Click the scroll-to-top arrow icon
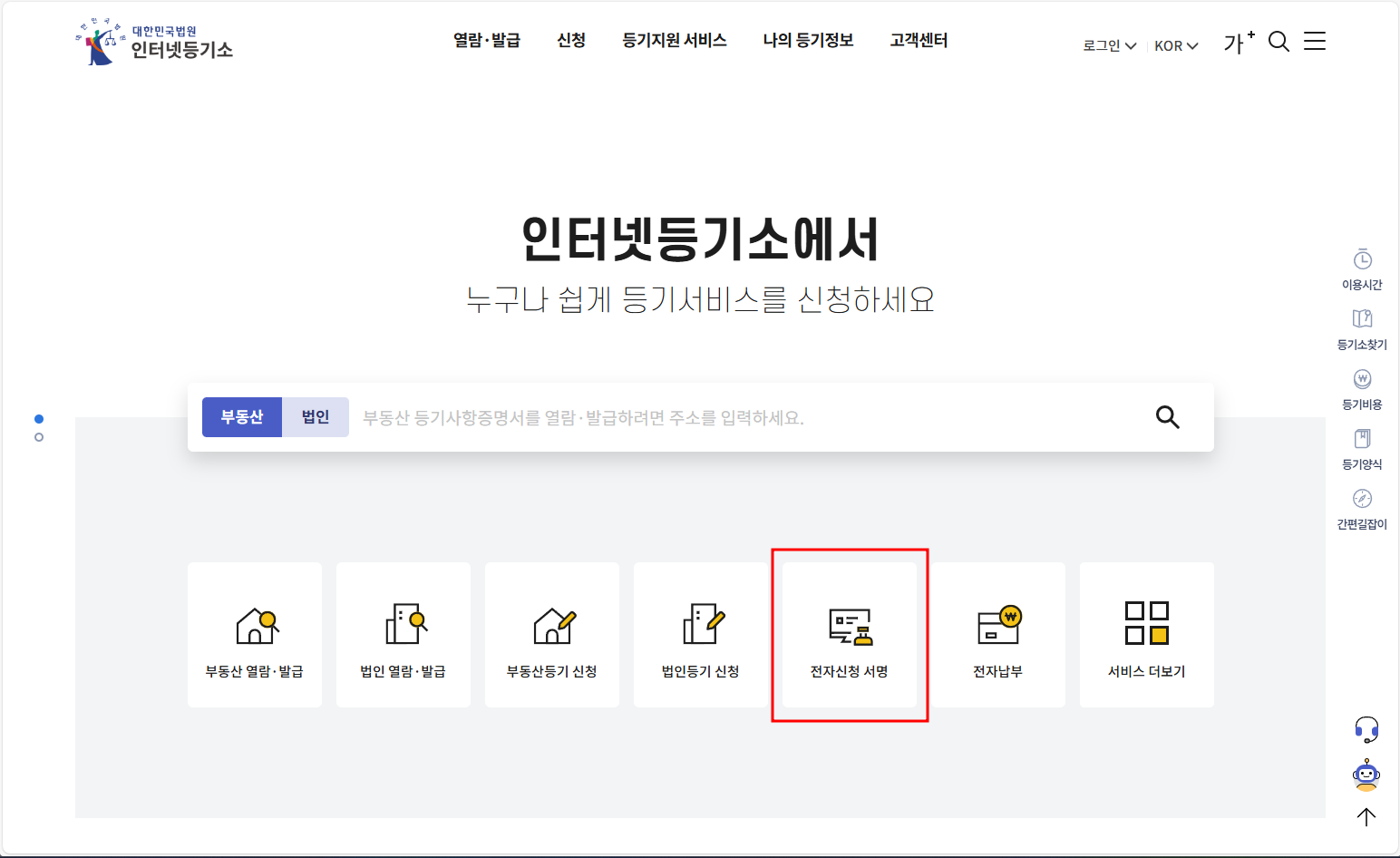The image size is (1400, 858). click(x=1366, y=816)
